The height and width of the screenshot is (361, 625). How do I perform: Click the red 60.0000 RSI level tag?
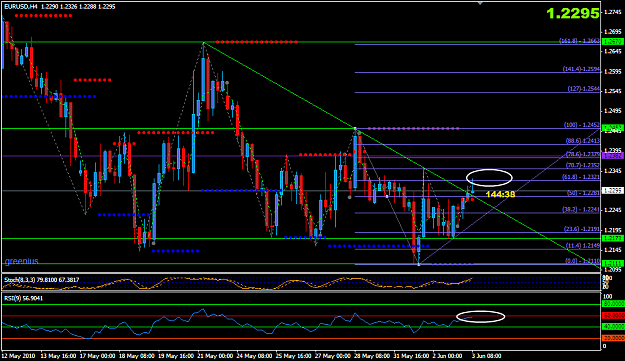click(613, 316)
